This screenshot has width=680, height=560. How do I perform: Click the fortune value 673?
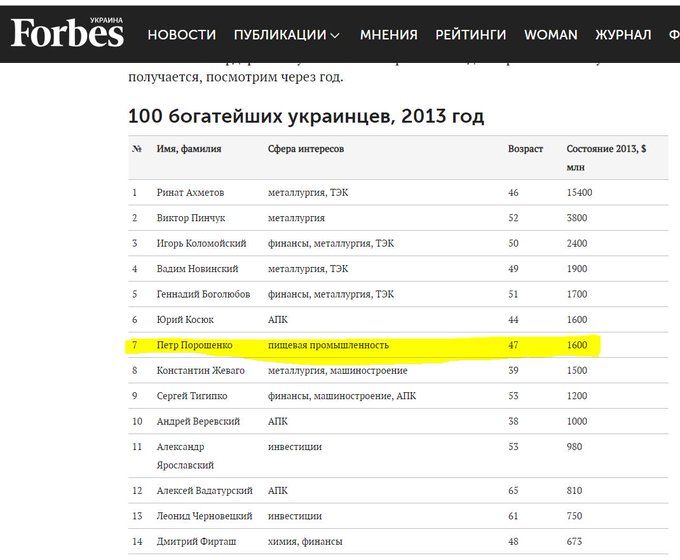point(574,541)
